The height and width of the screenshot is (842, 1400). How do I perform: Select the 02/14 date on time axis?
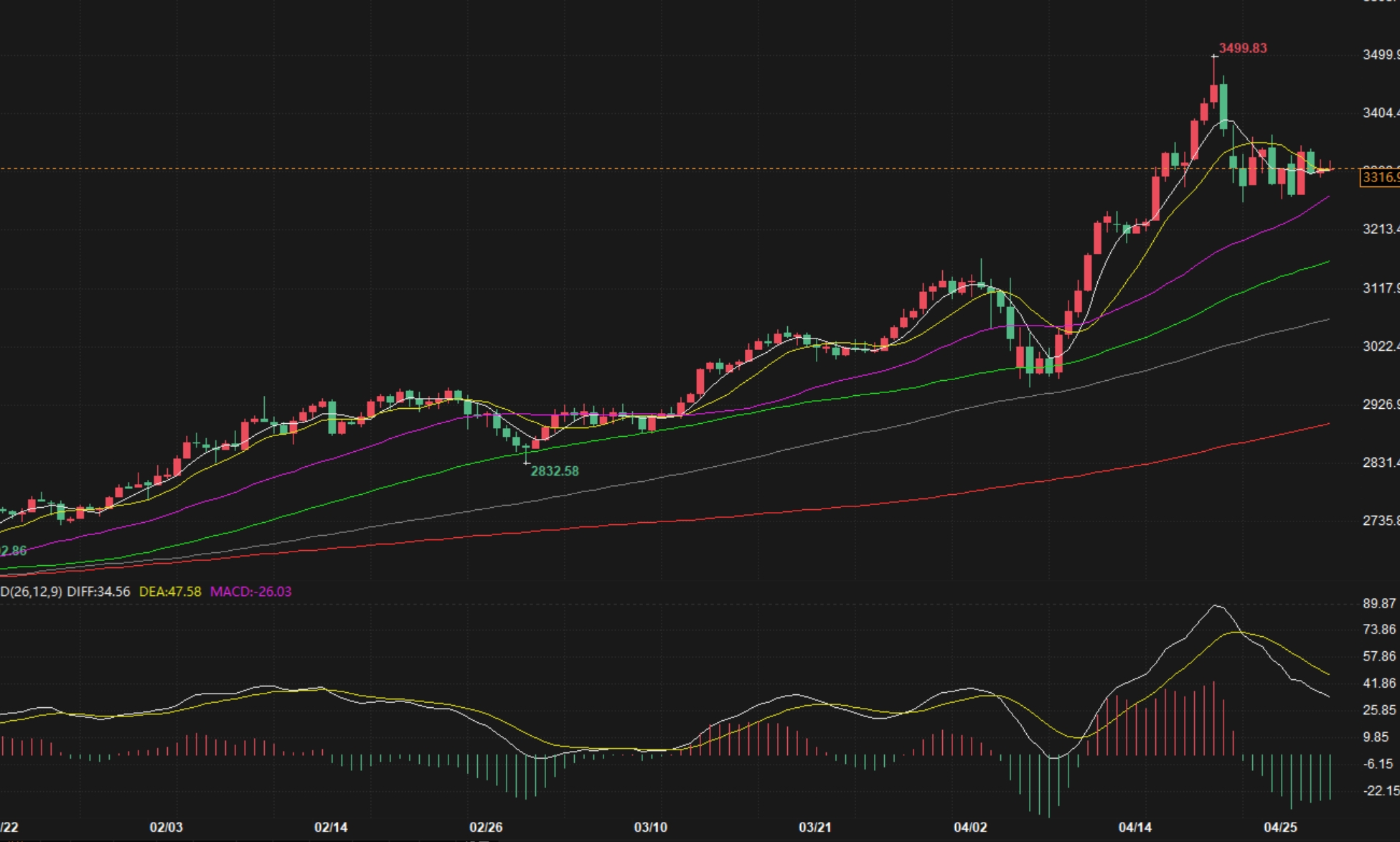(x=331, y=827)
